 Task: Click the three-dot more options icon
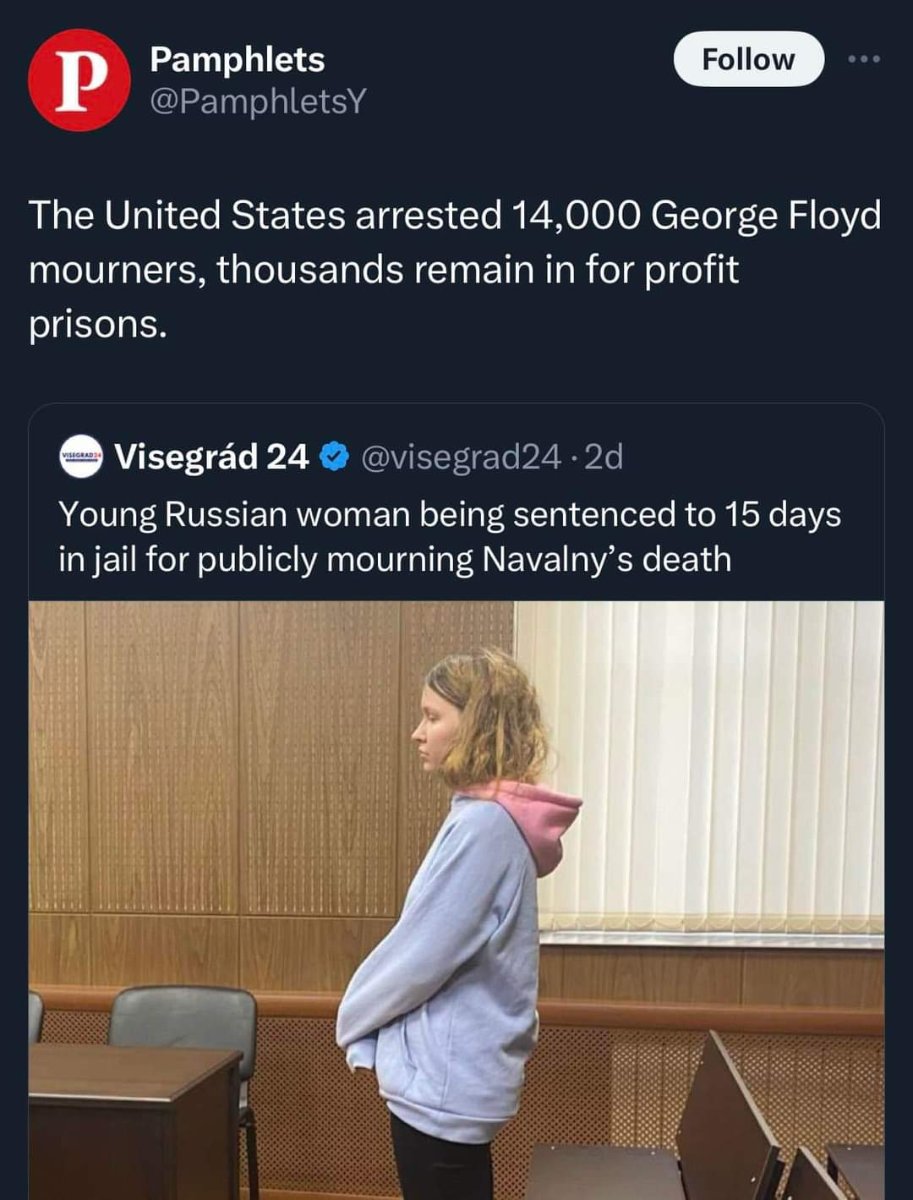(x=863, y=59)
